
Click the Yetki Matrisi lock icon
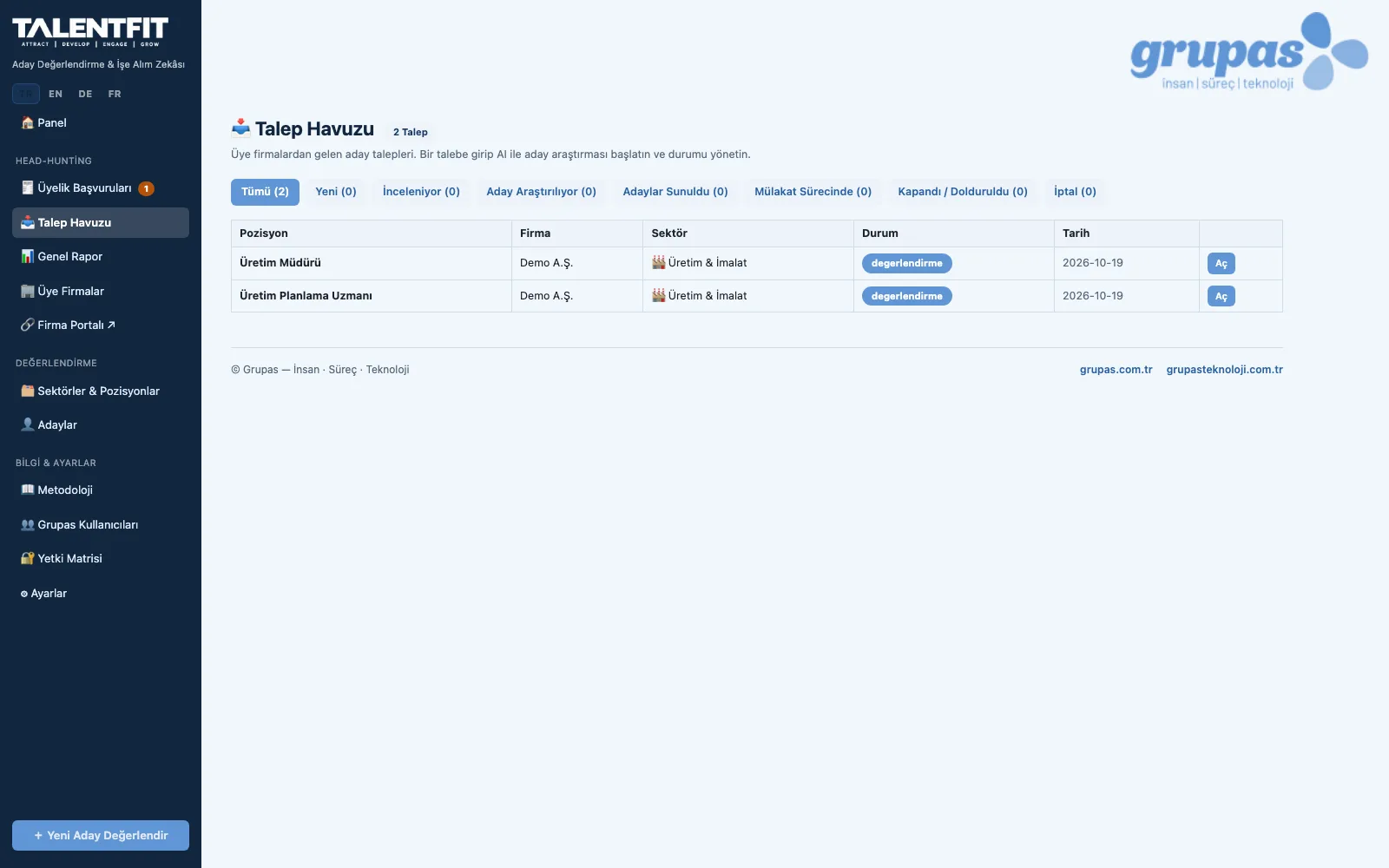pos(28,559)
